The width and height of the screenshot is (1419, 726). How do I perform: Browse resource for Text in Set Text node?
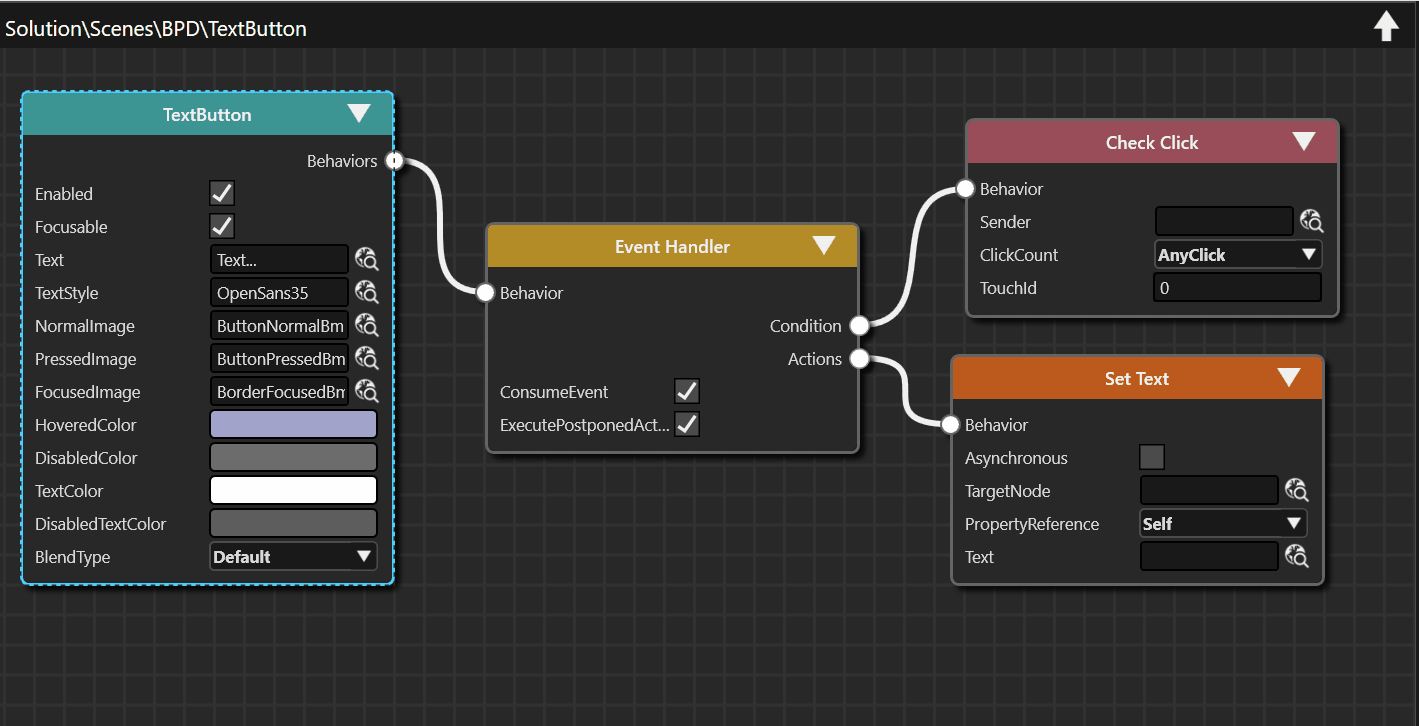point(1297,557)
